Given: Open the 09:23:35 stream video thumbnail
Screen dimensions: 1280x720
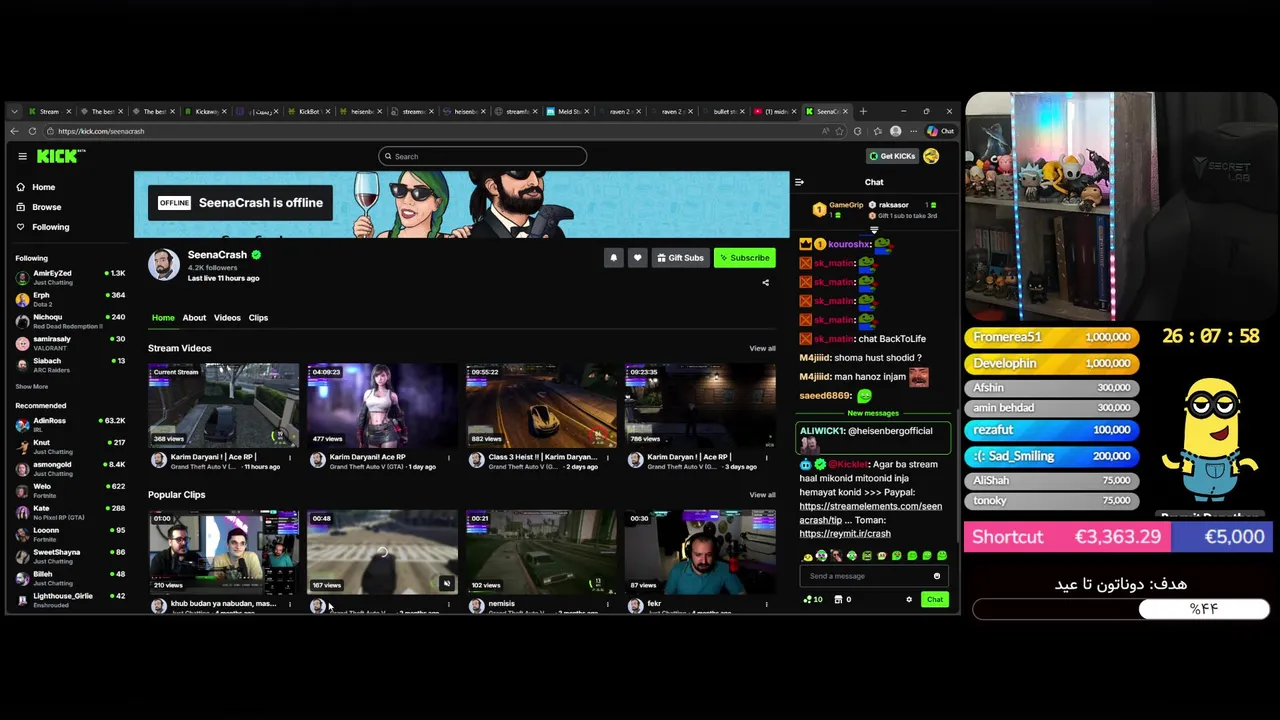Looking at the screenshot, I should (700, 405).
